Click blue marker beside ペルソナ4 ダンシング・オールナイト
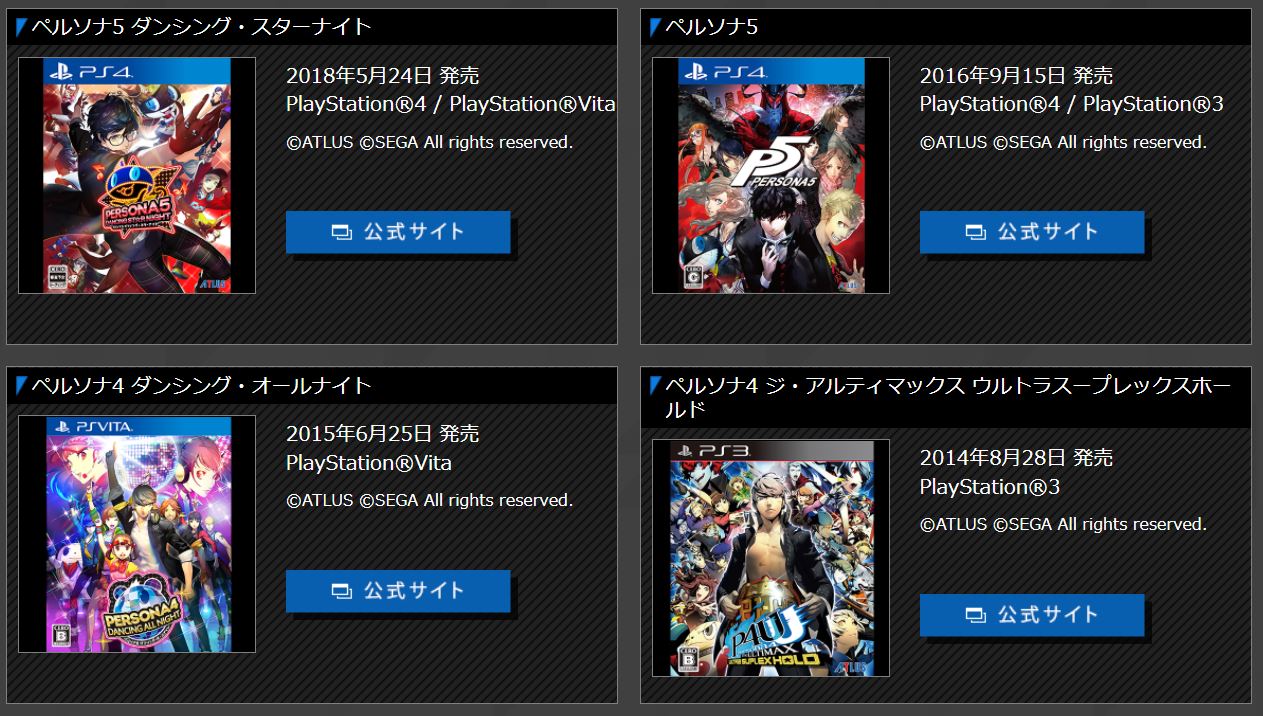This screenshot has height=716, width=1263. point(22,385)
